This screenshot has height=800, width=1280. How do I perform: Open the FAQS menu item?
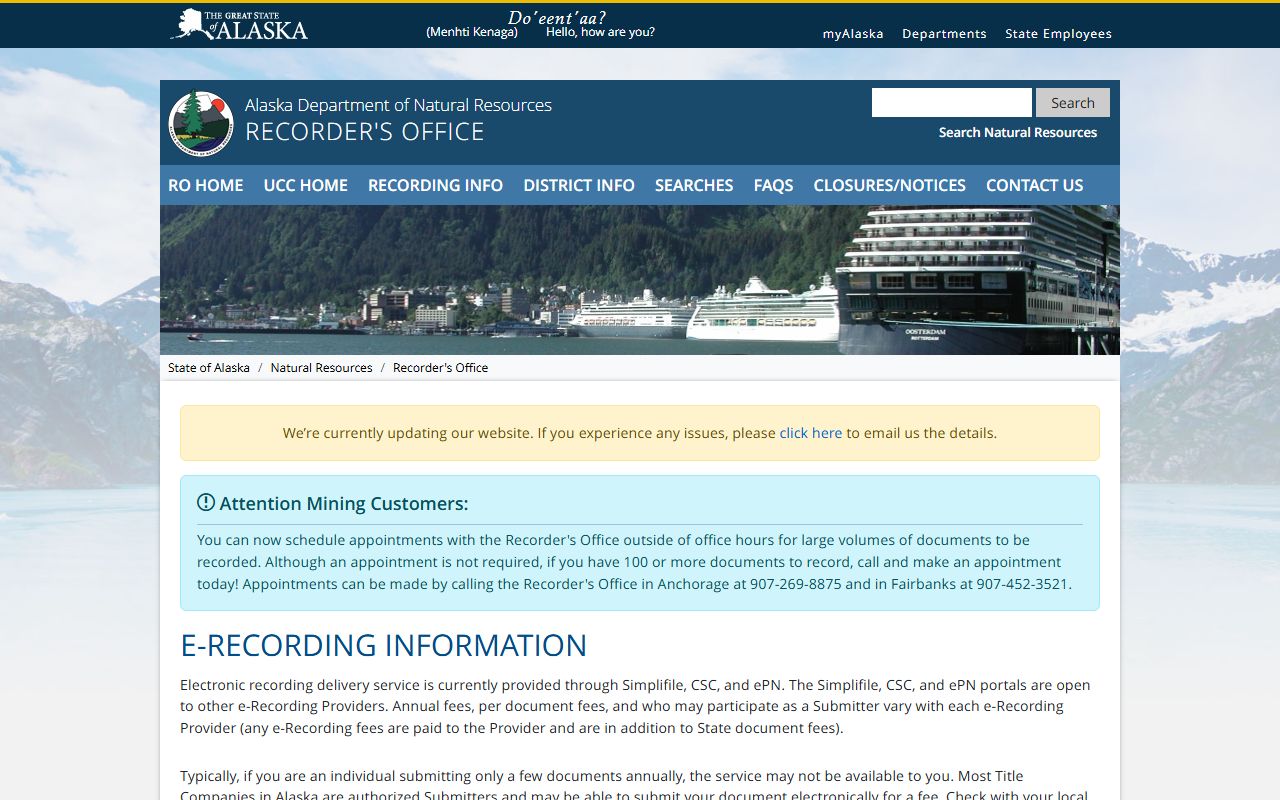point(773,185)
